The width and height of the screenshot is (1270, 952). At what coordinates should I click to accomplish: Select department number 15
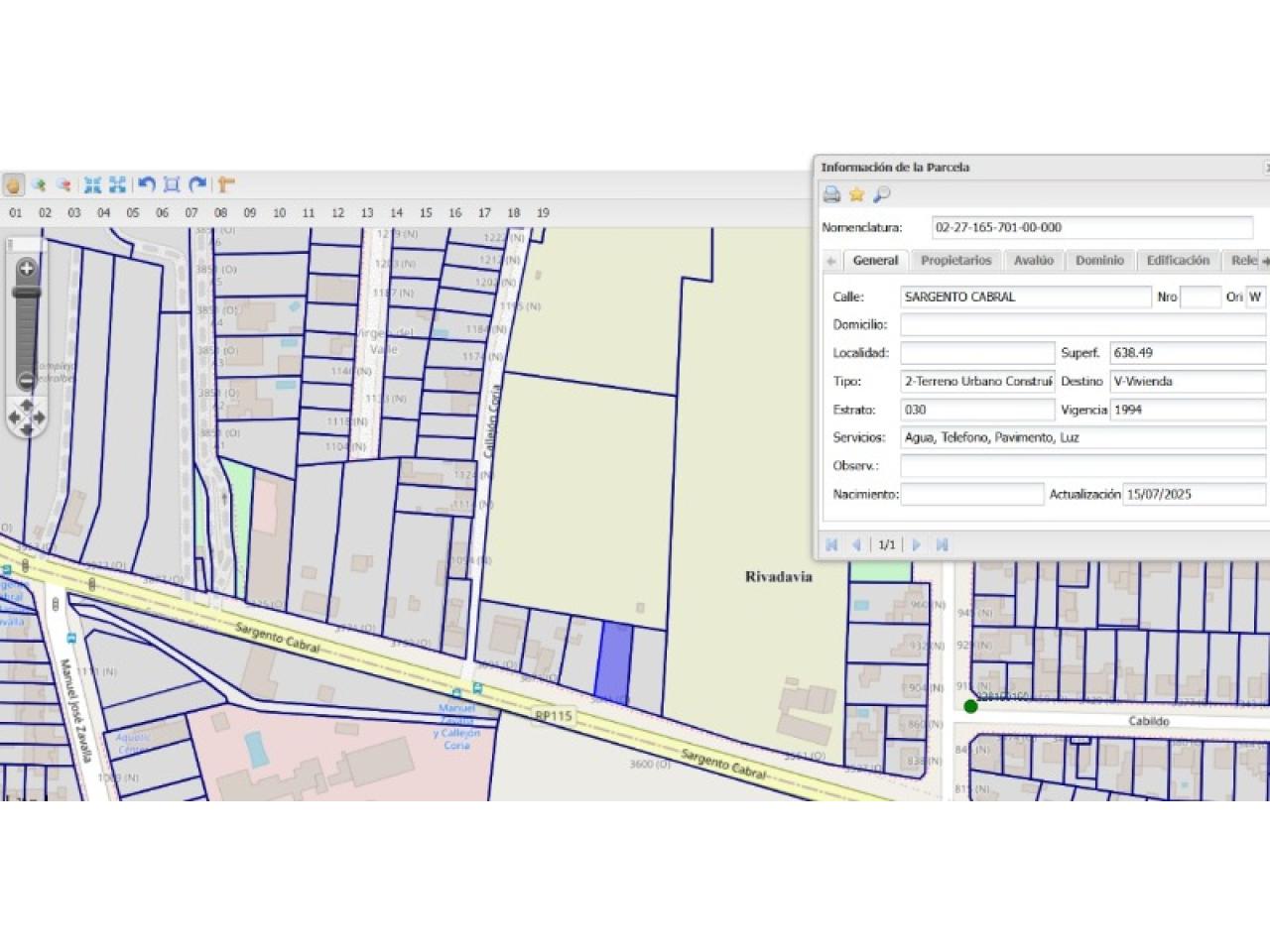(x=426, y=213)
